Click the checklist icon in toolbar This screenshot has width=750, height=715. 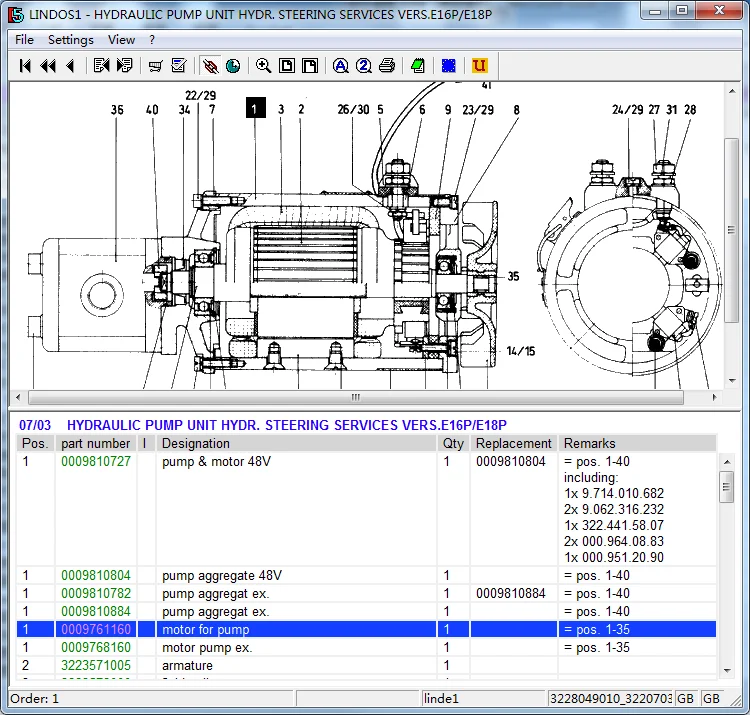[179, 66]
